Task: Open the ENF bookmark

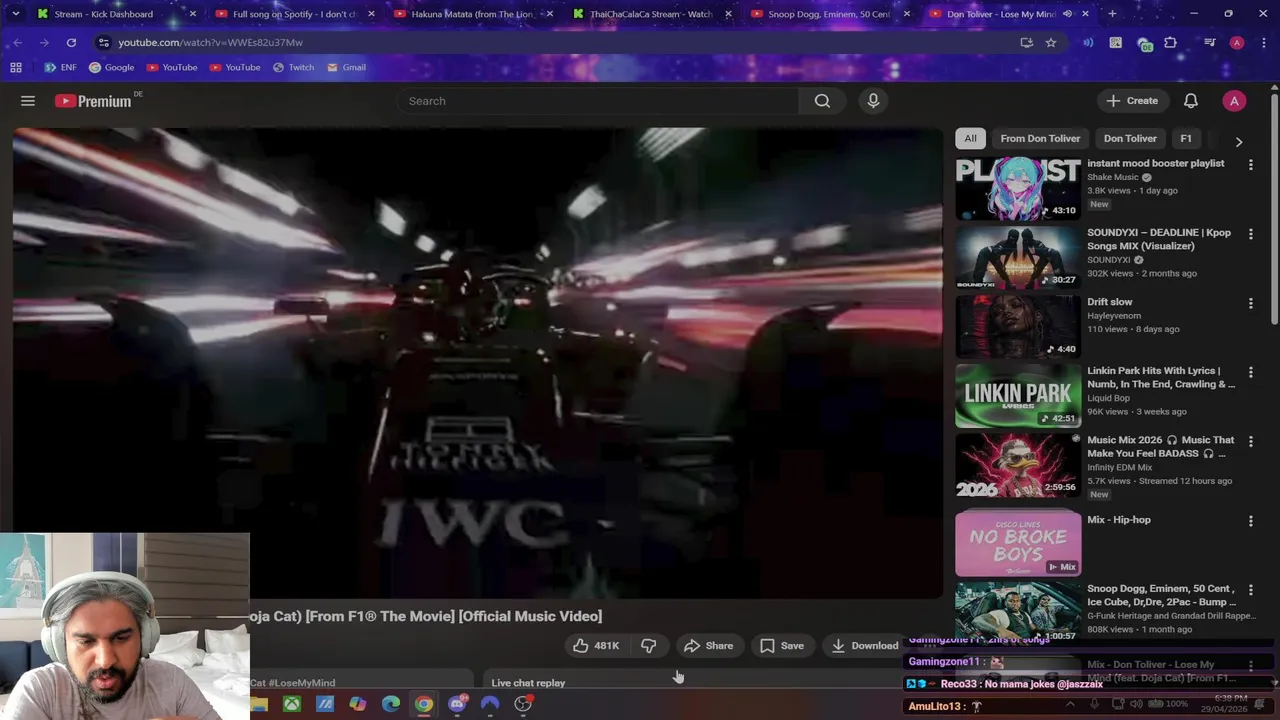Action: click(x=60, y=67)
